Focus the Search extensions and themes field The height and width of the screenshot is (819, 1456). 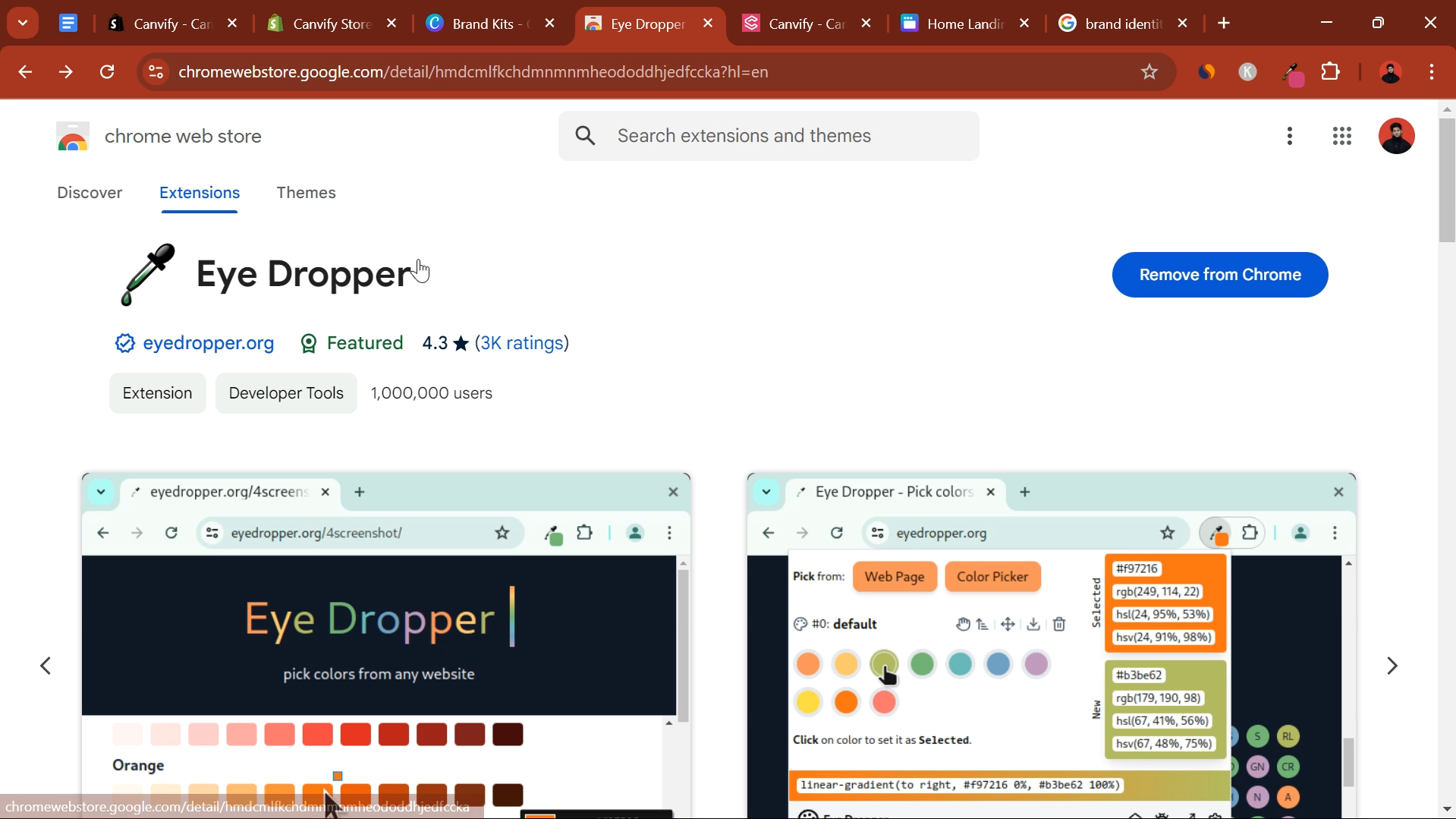tap(769, 136)
